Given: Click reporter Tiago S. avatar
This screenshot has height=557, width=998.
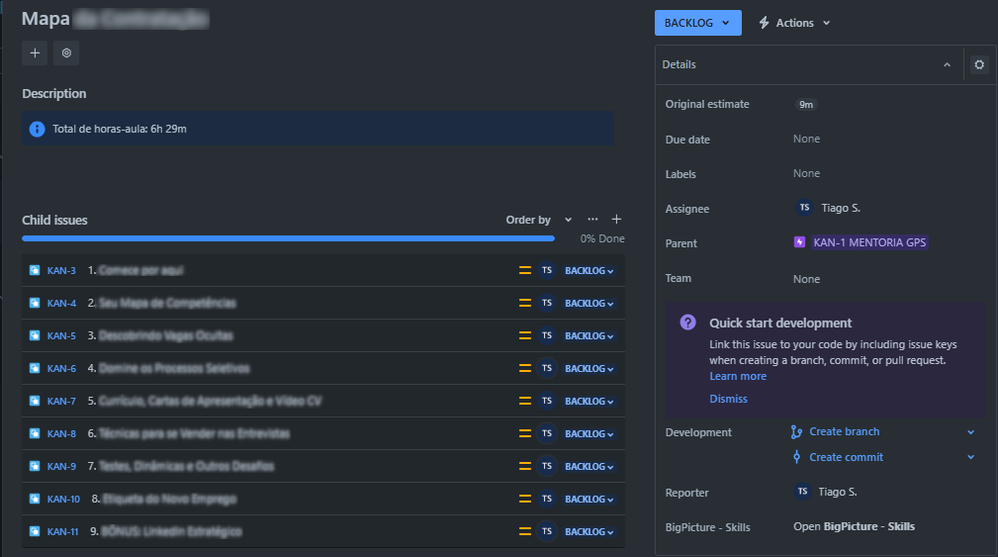Looking at the screenshot, I should click(x=802, y=491).
